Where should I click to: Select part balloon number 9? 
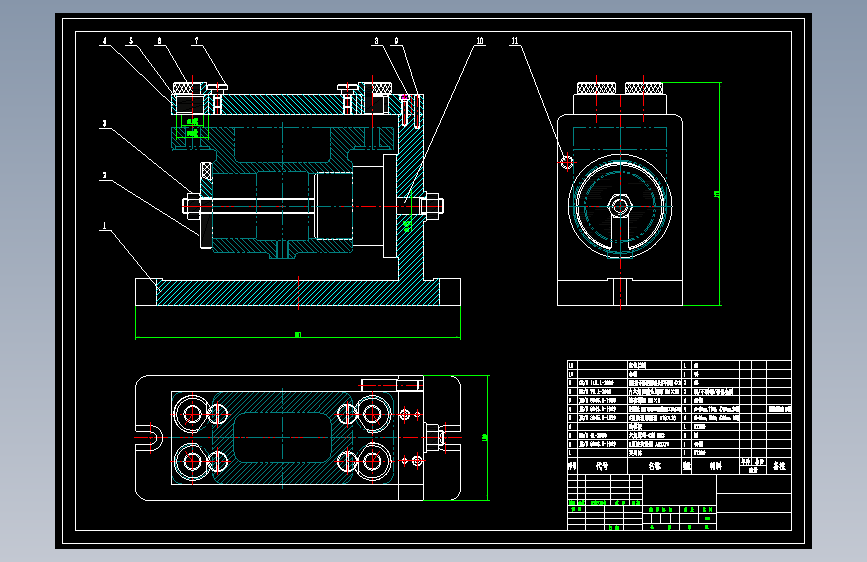click(396, 40)
